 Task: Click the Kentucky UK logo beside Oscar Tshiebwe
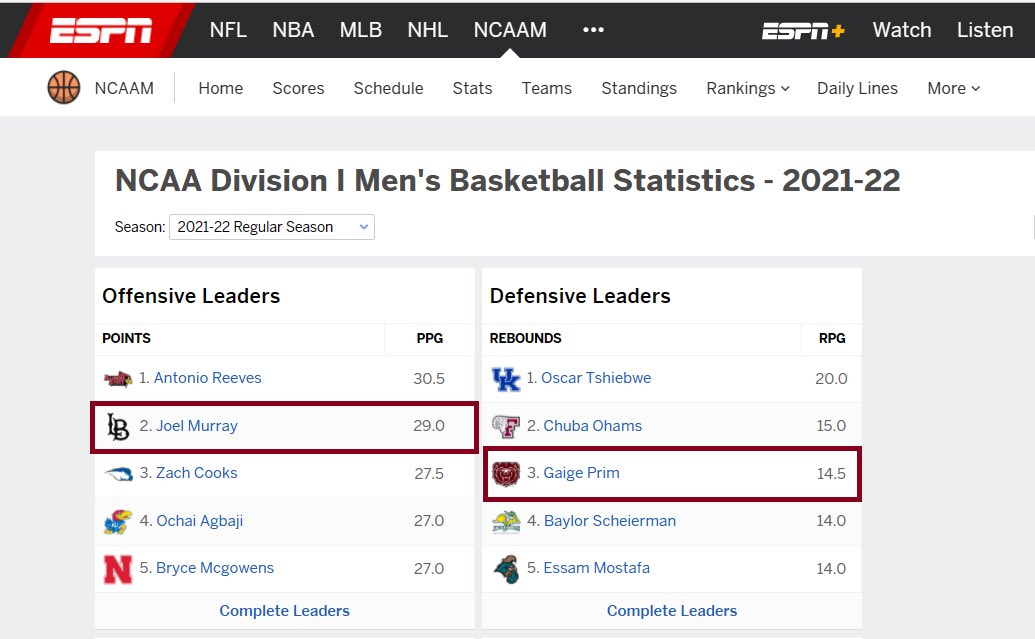(506, 379)
